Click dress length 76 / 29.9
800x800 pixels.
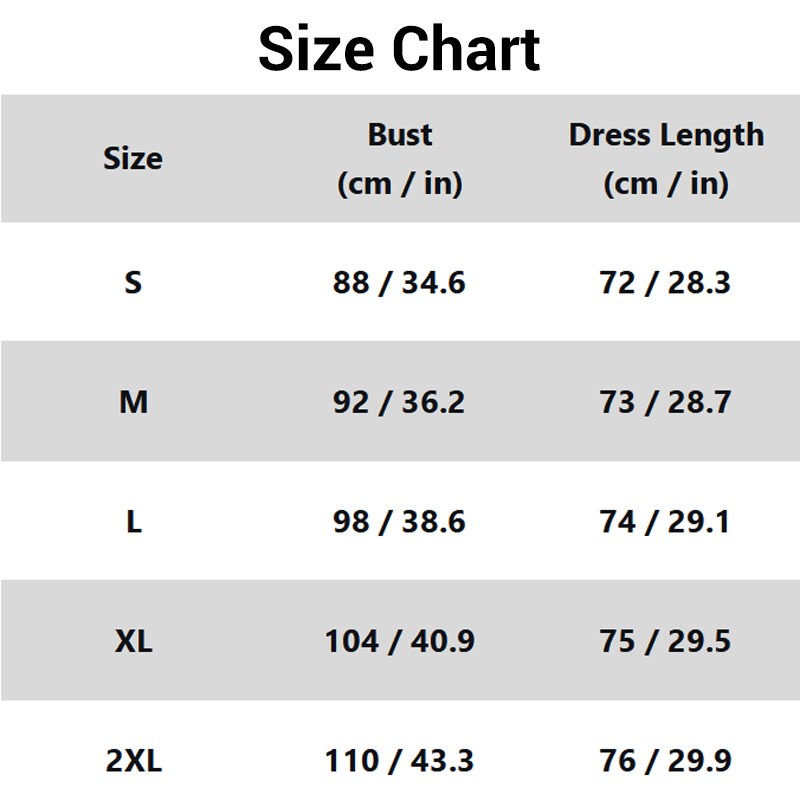(665, 761)
